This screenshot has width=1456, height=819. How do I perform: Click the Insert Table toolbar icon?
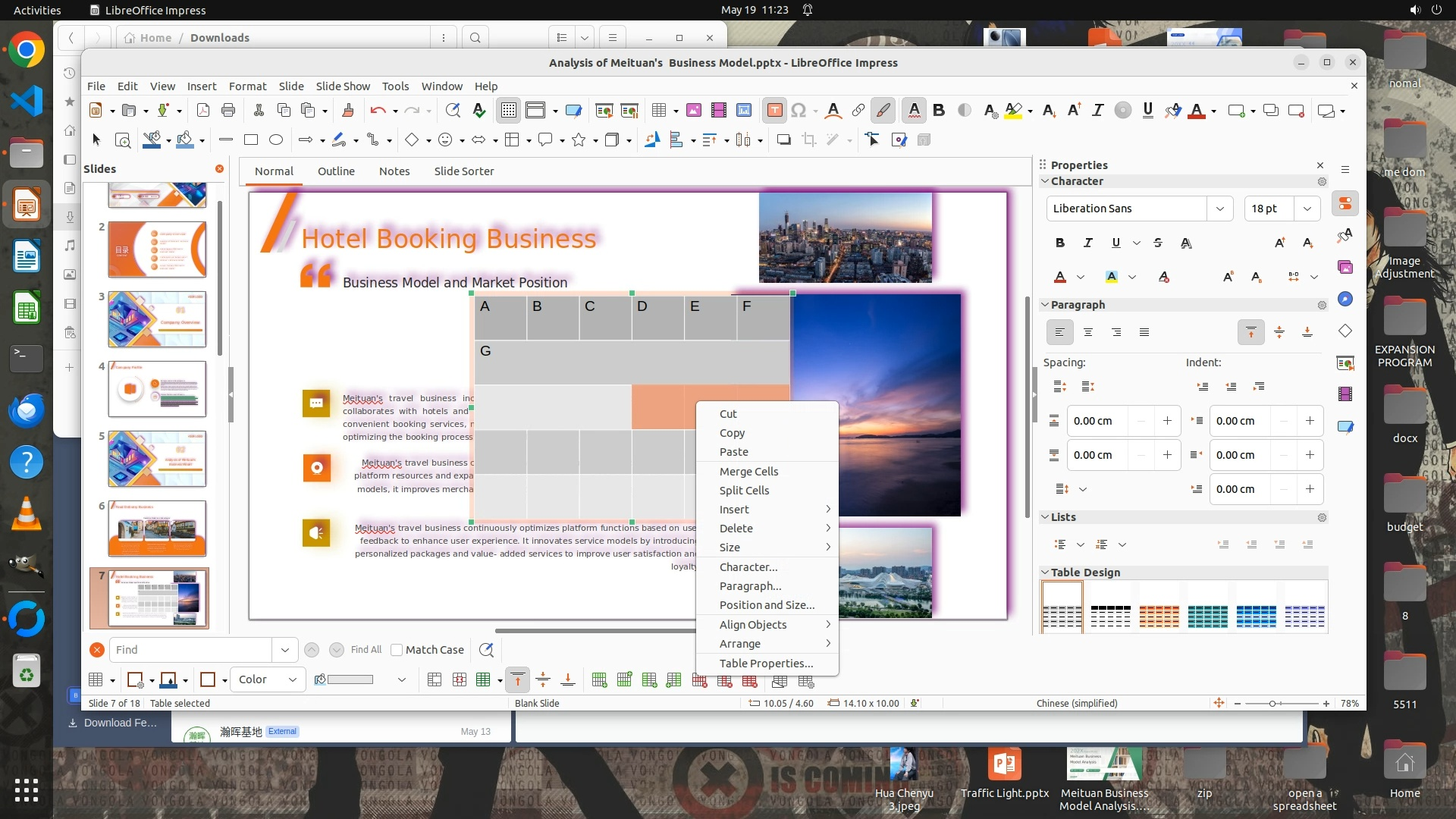pyautogui.click(x=659, y=111)
